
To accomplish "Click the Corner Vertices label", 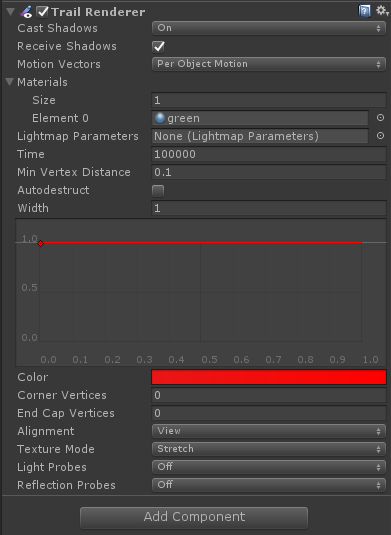I will coord(62,395).
